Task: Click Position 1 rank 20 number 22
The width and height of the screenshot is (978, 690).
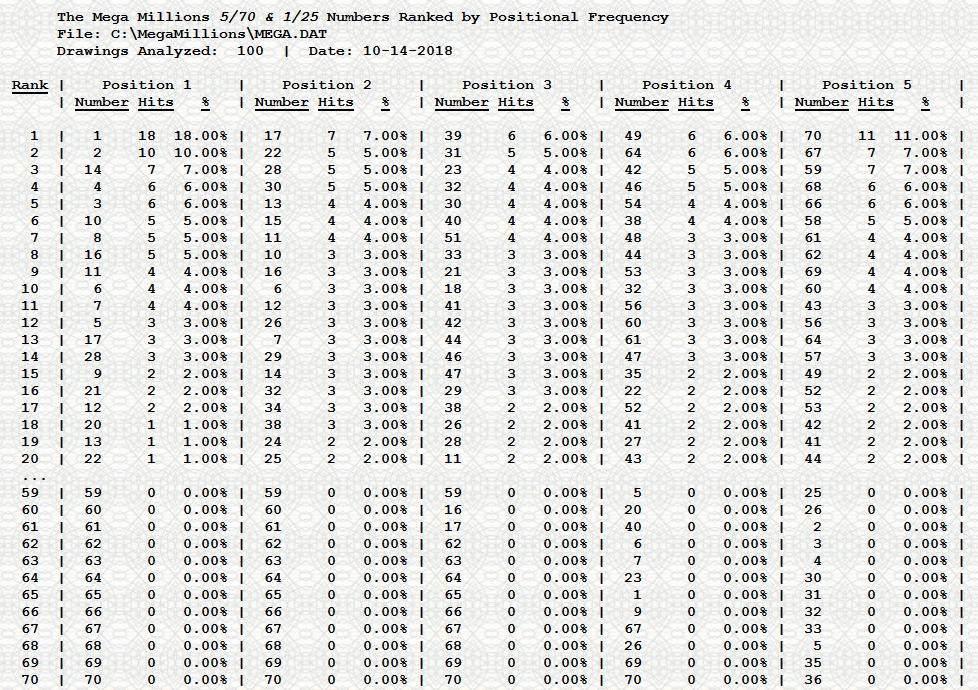Action: coord(93,459)
